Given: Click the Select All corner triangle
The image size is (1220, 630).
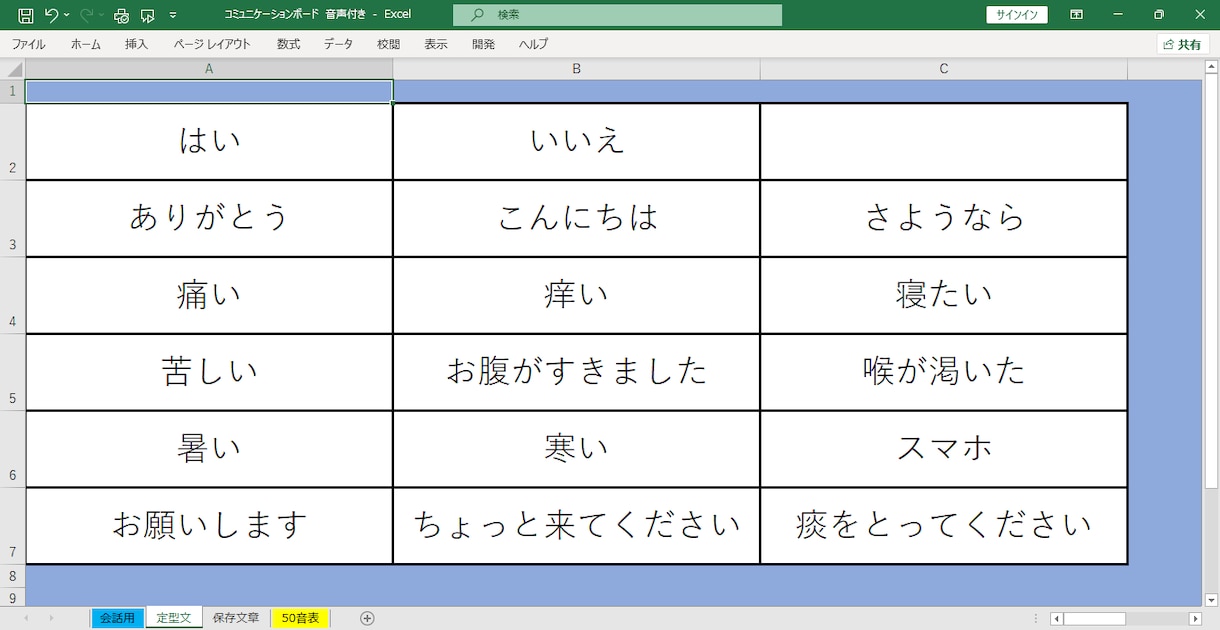Looking at the screenshot, I should point(13,69).
